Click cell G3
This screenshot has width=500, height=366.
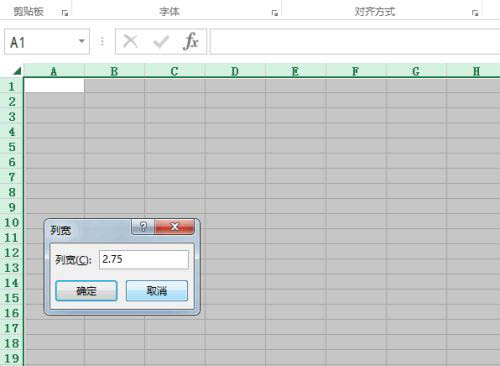[x=416, y=116]
